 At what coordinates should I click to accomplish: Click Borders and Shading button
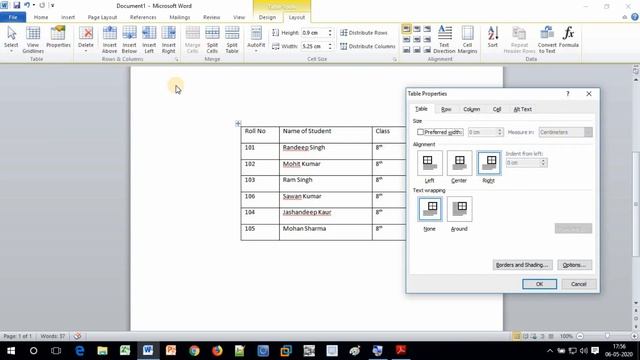(x=522, y=265)
